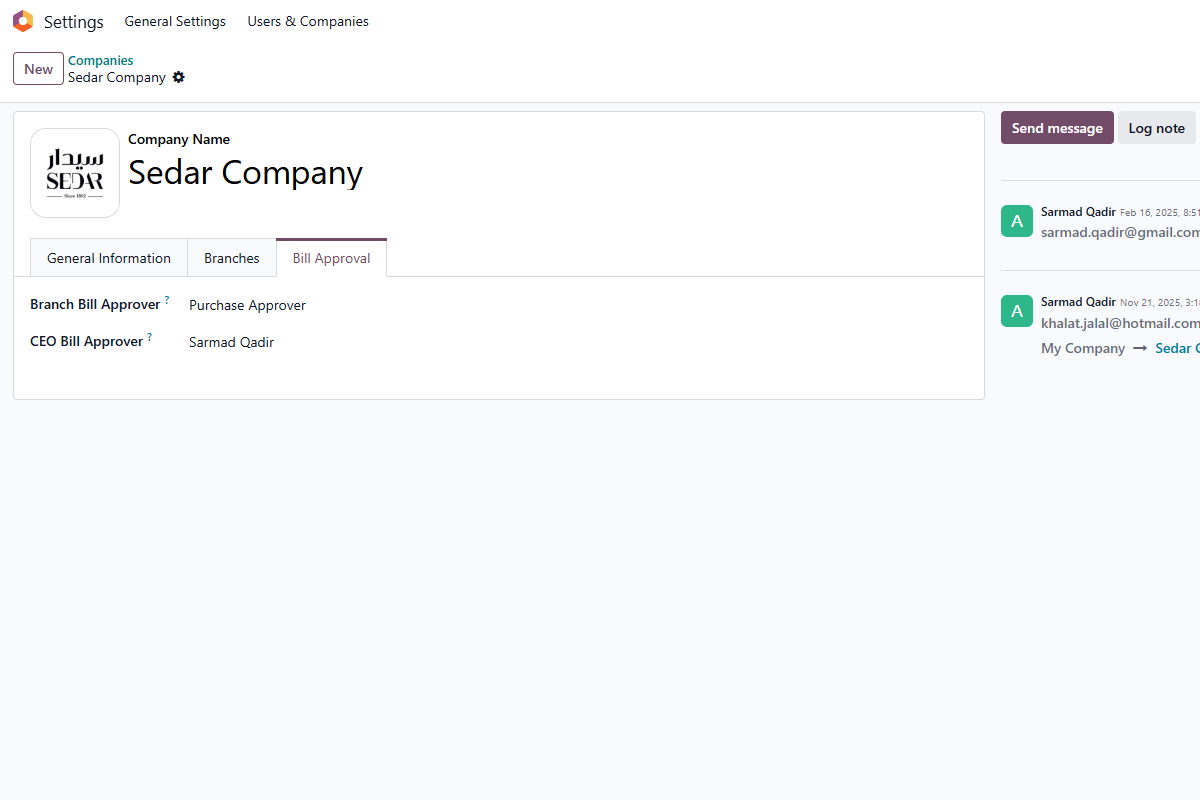Click the Sedar Company name input field
This screenshot has width=1200, height=800.
[245, 173]
